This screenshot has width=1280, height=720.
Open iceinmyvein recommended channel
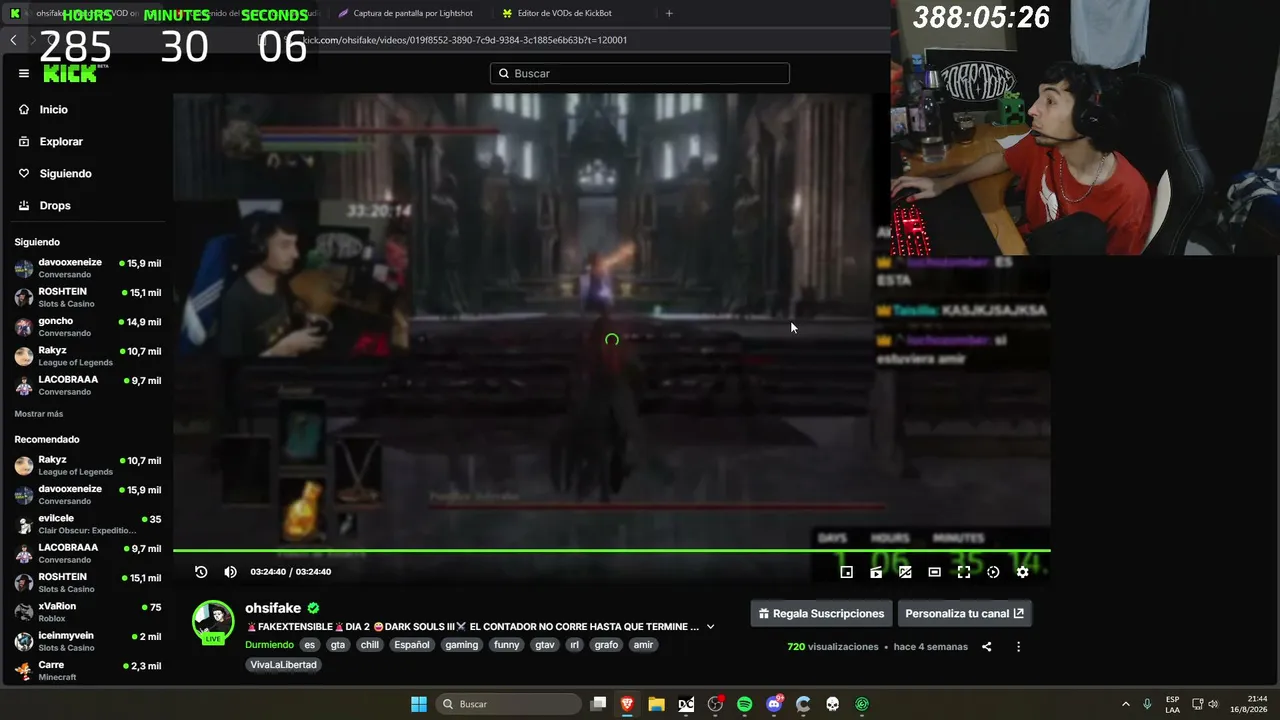[88, 641]
